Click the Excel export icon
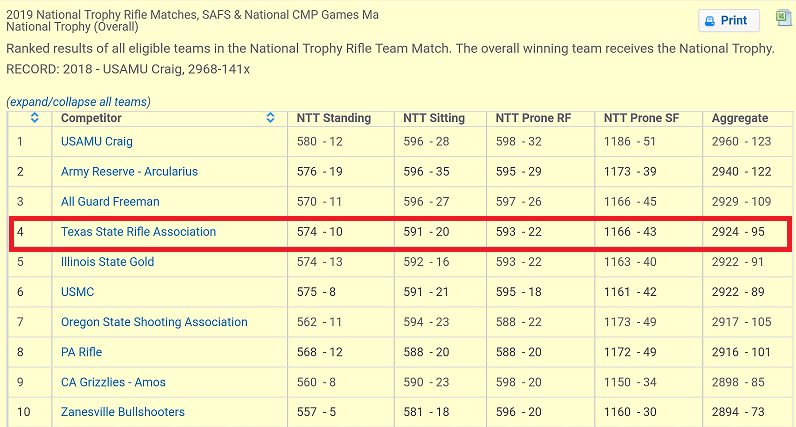The image size is (796, 427). tap(783, 18)
